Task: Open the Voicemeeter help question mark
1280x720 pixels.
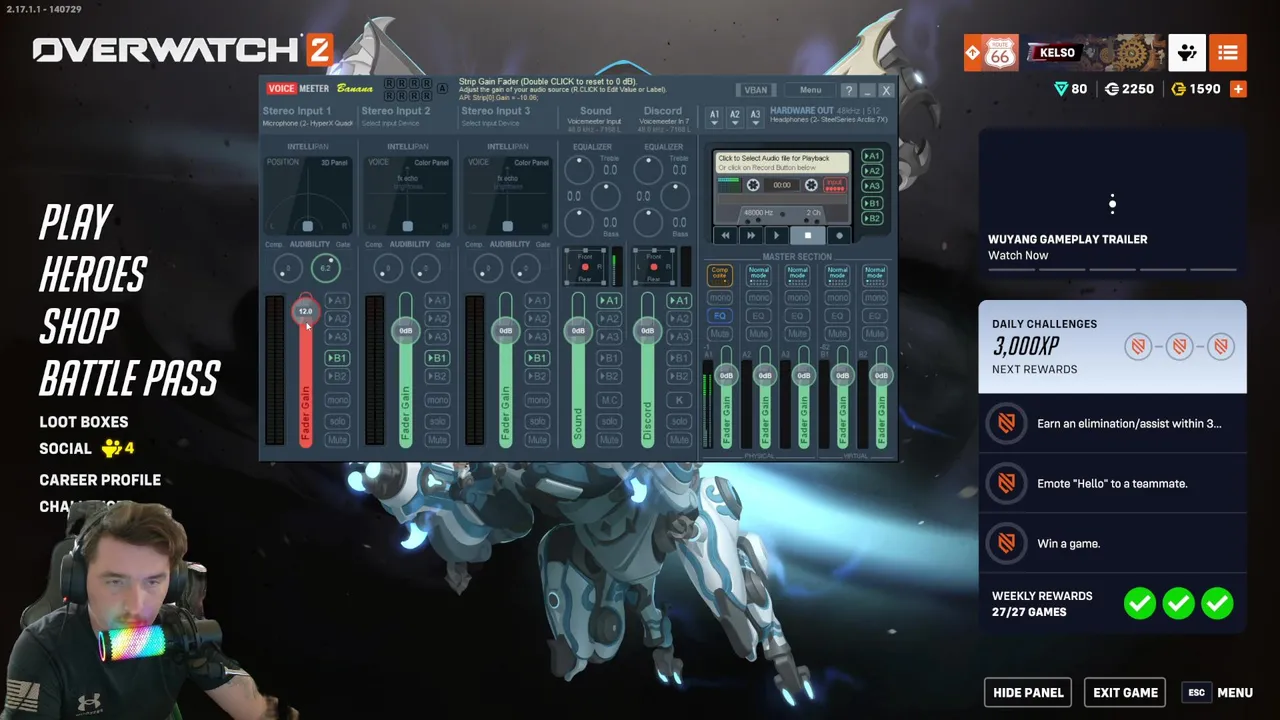Action: coord(848,90)
